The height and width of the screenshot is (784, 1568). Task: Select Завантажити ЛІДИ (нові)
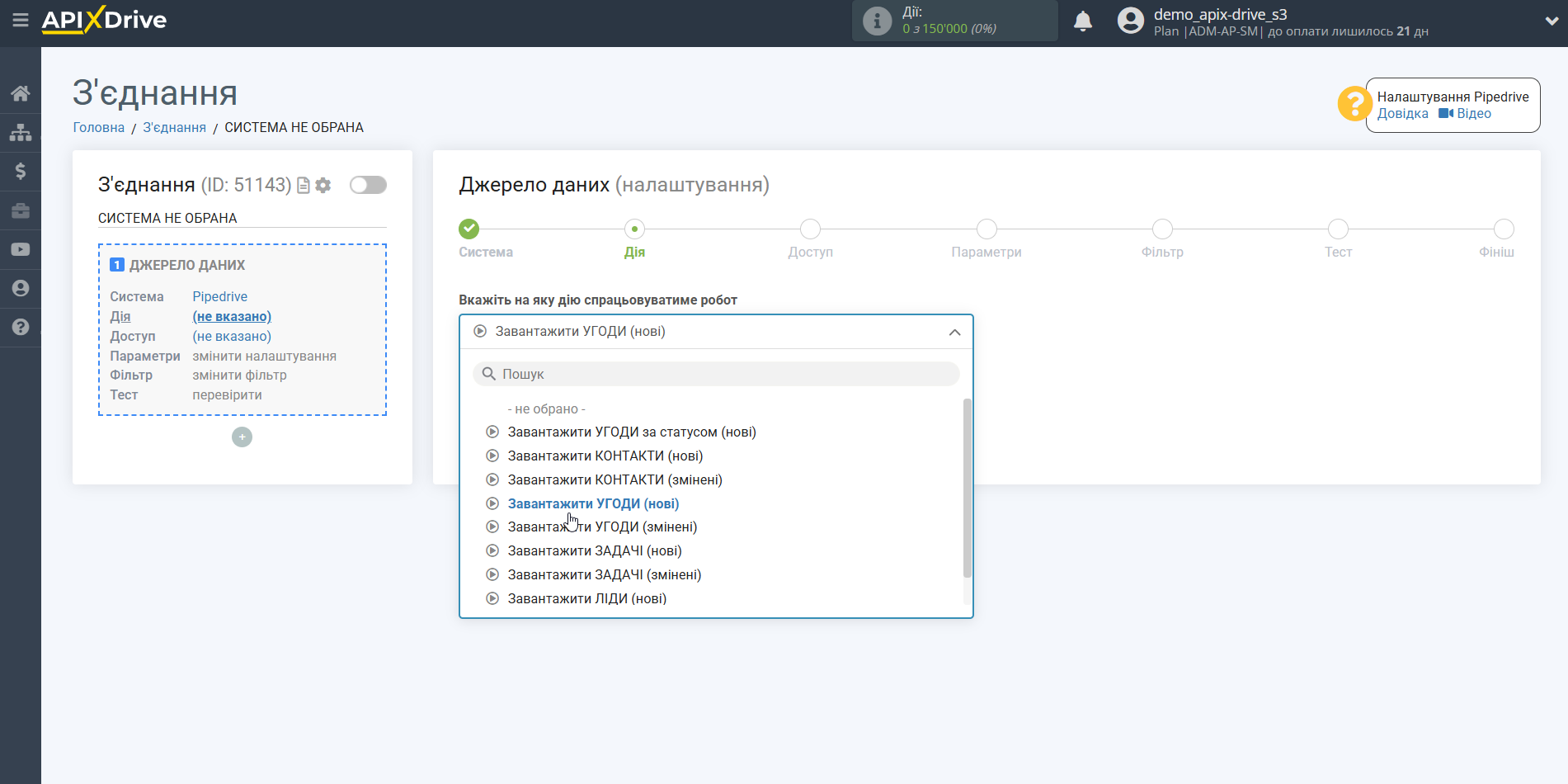pyautogui.click(x=587, y=598)
